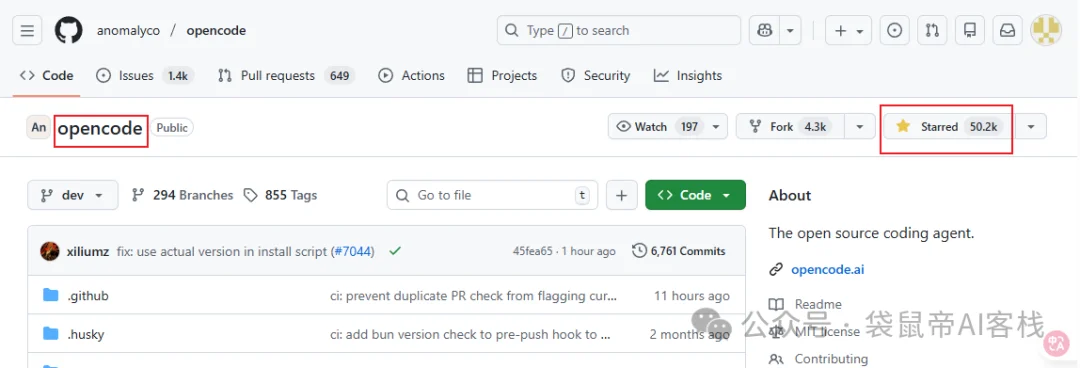Switch to the Issues tab
Screen dimensions: 1080x368
(145, 76)
